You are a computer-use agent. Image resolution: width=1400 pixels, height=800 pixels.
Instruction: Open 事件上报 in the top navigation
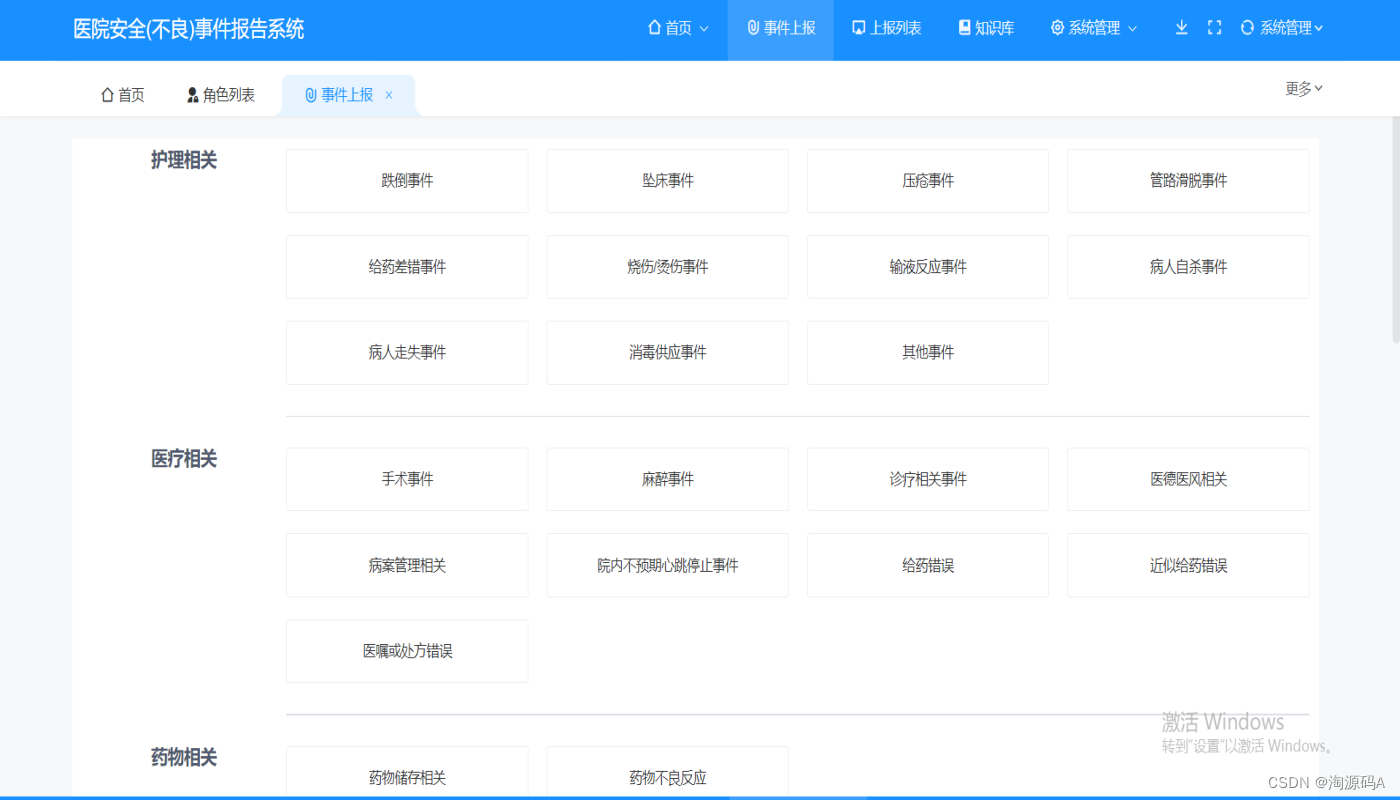781,30
